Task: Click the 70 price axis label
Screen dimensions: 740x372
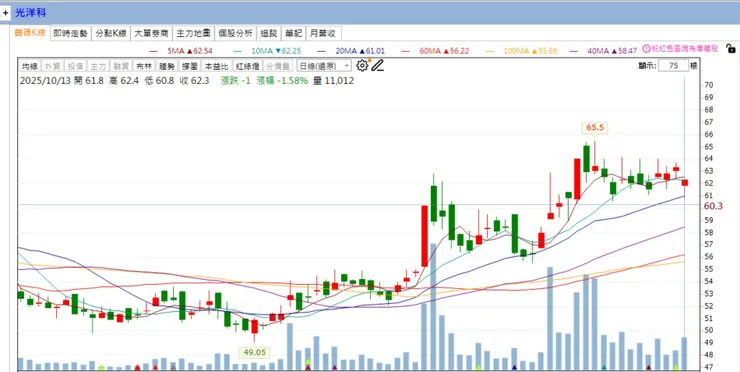Action: tap(708, 85)
